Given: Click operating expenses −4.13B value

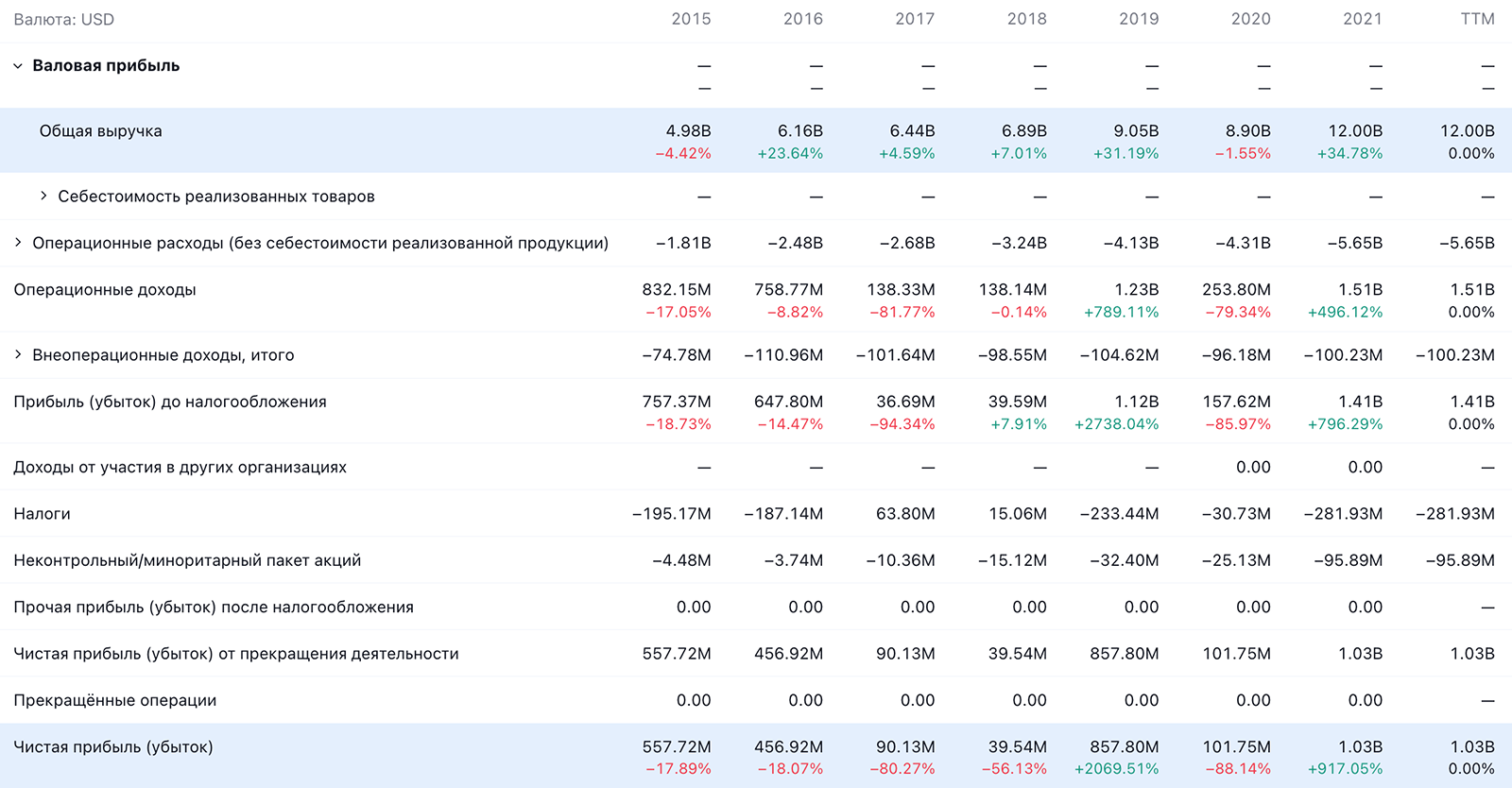Looking at the screenshot, I should [1131, 243].
